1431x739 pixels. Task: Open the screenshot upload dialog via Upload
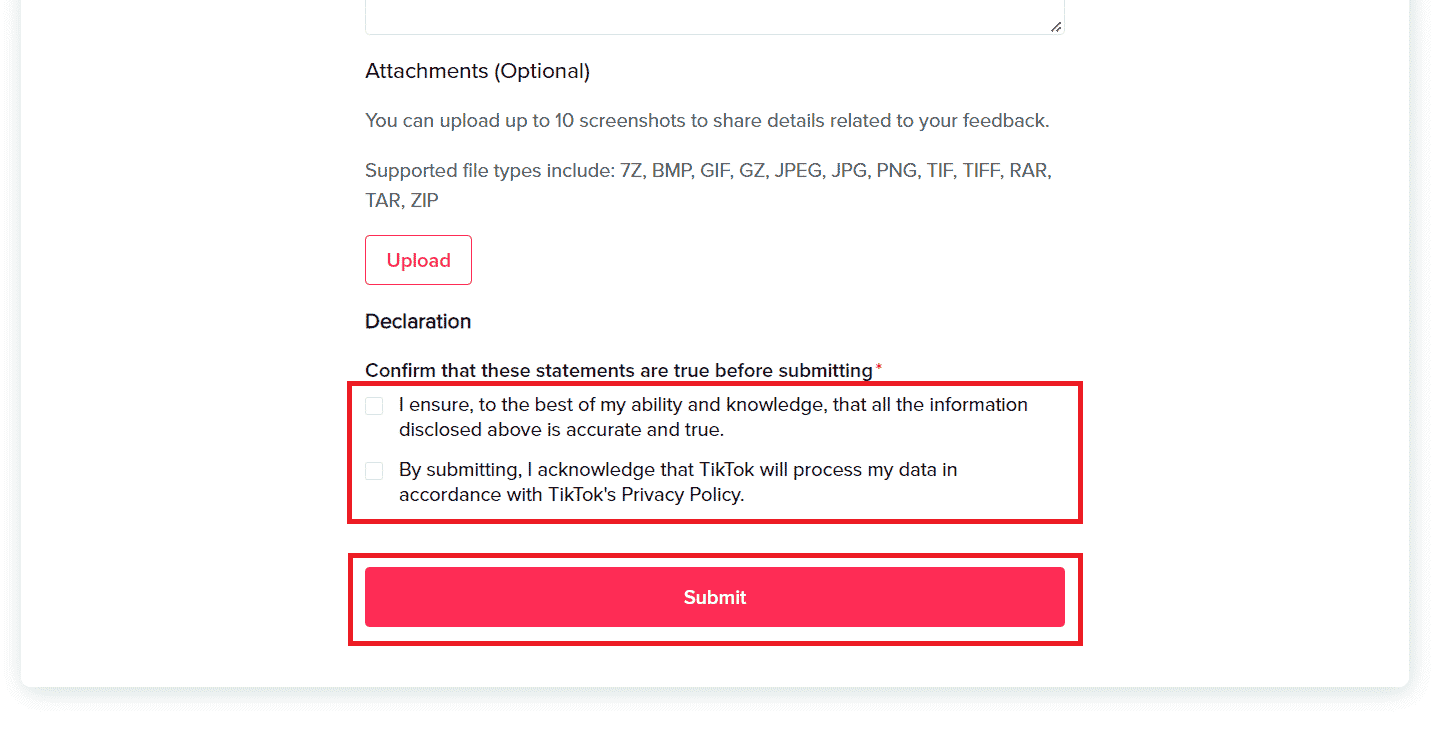pos(418,260)
